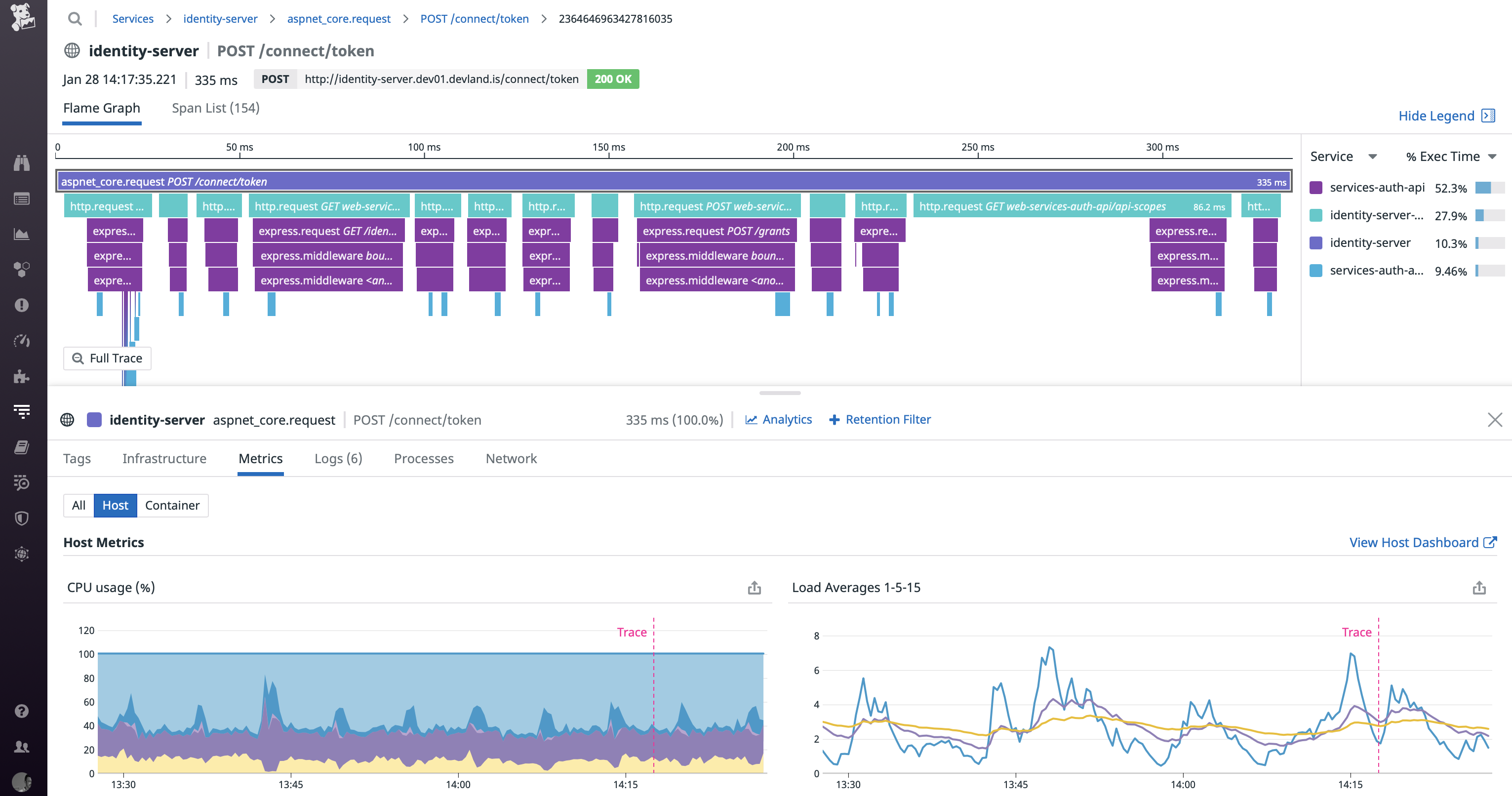Click the services-auth-api purple legend swatch

point(1316,188)
